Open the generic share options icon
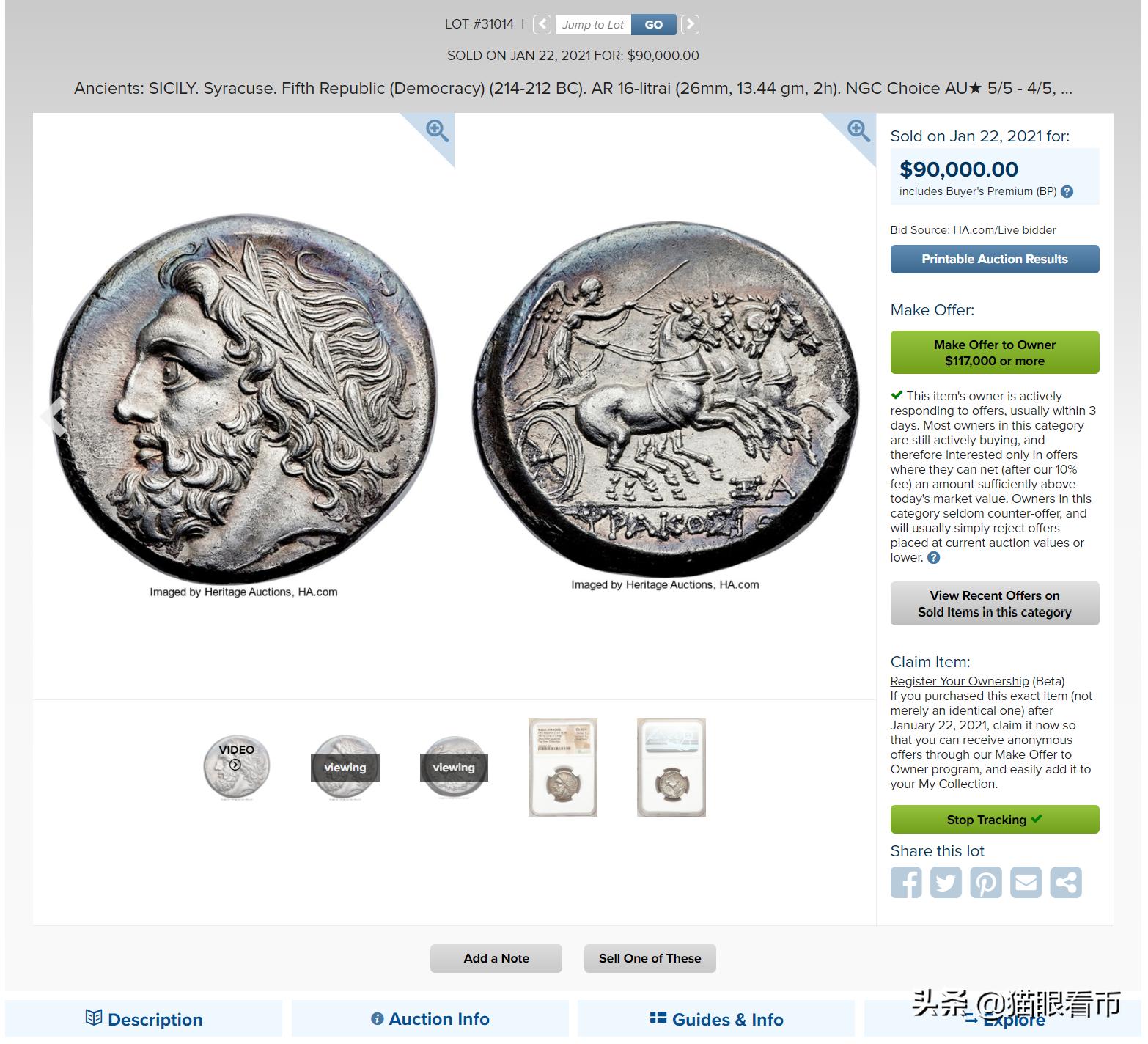This screenshot has width=1148, height=1044. pos(1066,882)
